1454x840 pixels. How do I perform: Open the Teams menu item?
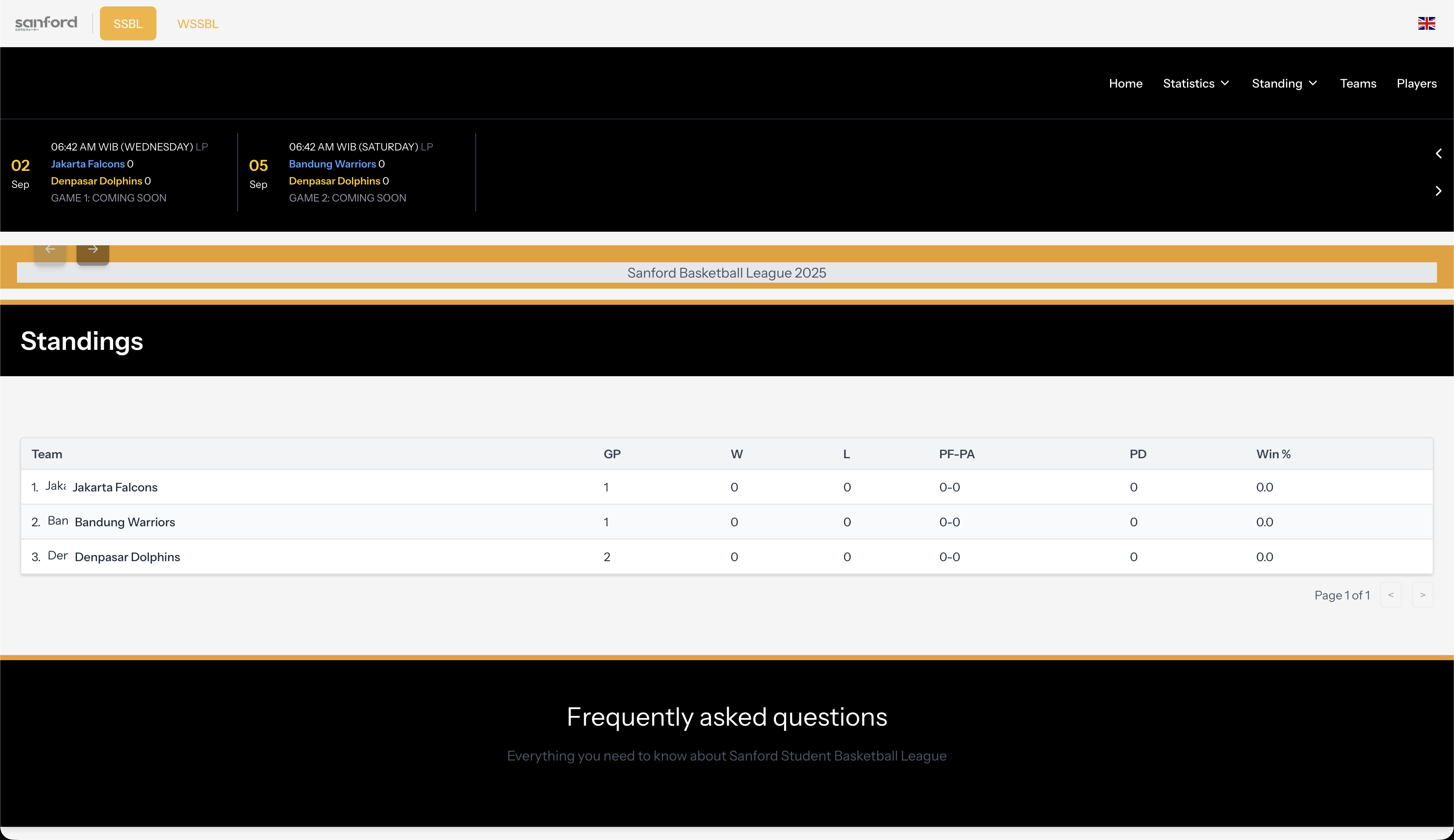tap(1358, 84)
